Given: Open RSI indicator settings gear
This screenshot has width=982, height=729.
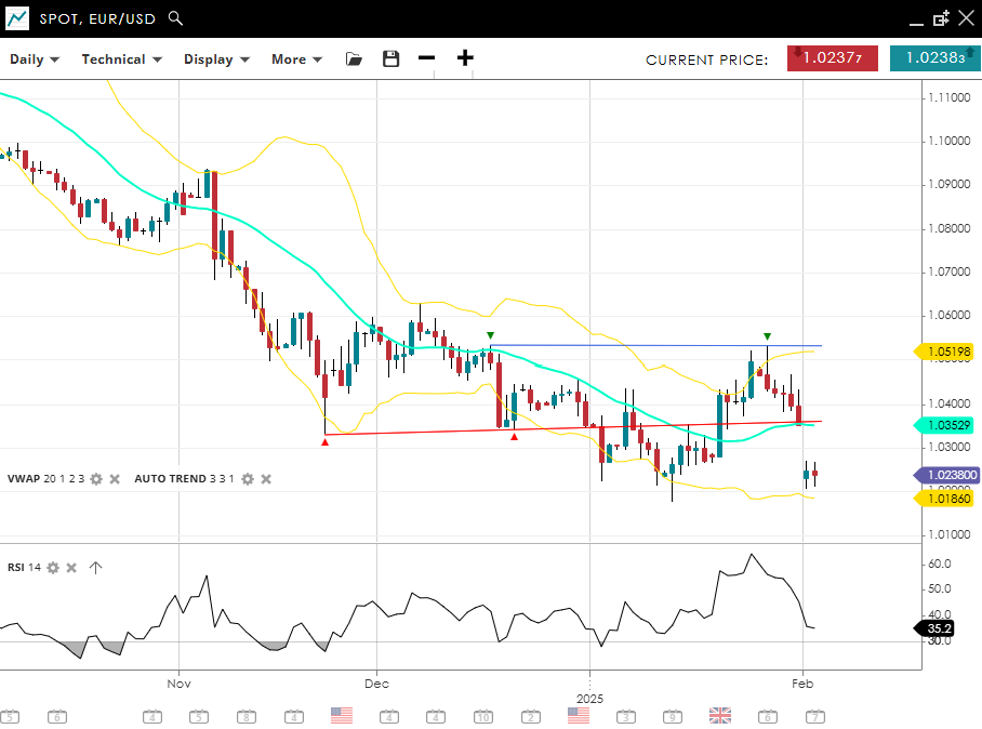Looking at the screenshot, I should [x=53, y=568].
